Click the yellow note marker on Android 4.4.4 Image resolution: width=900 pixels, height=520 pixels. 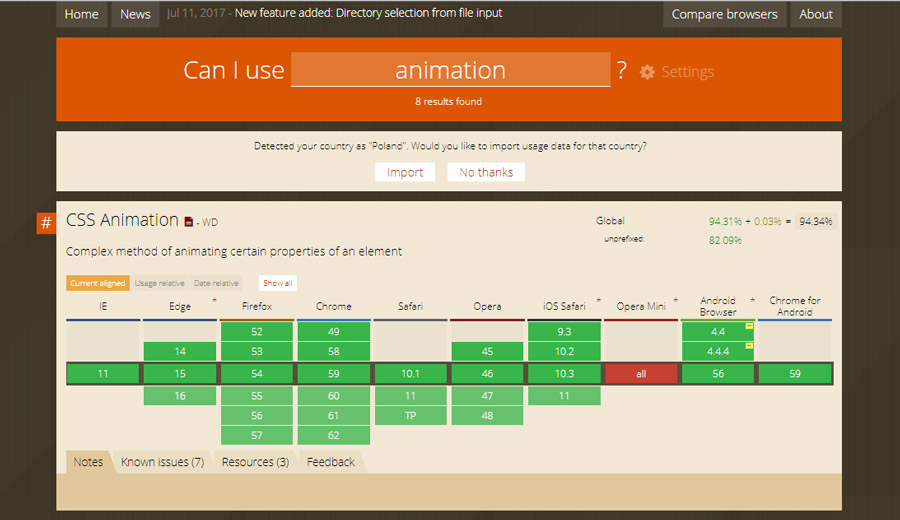(748, 346)
